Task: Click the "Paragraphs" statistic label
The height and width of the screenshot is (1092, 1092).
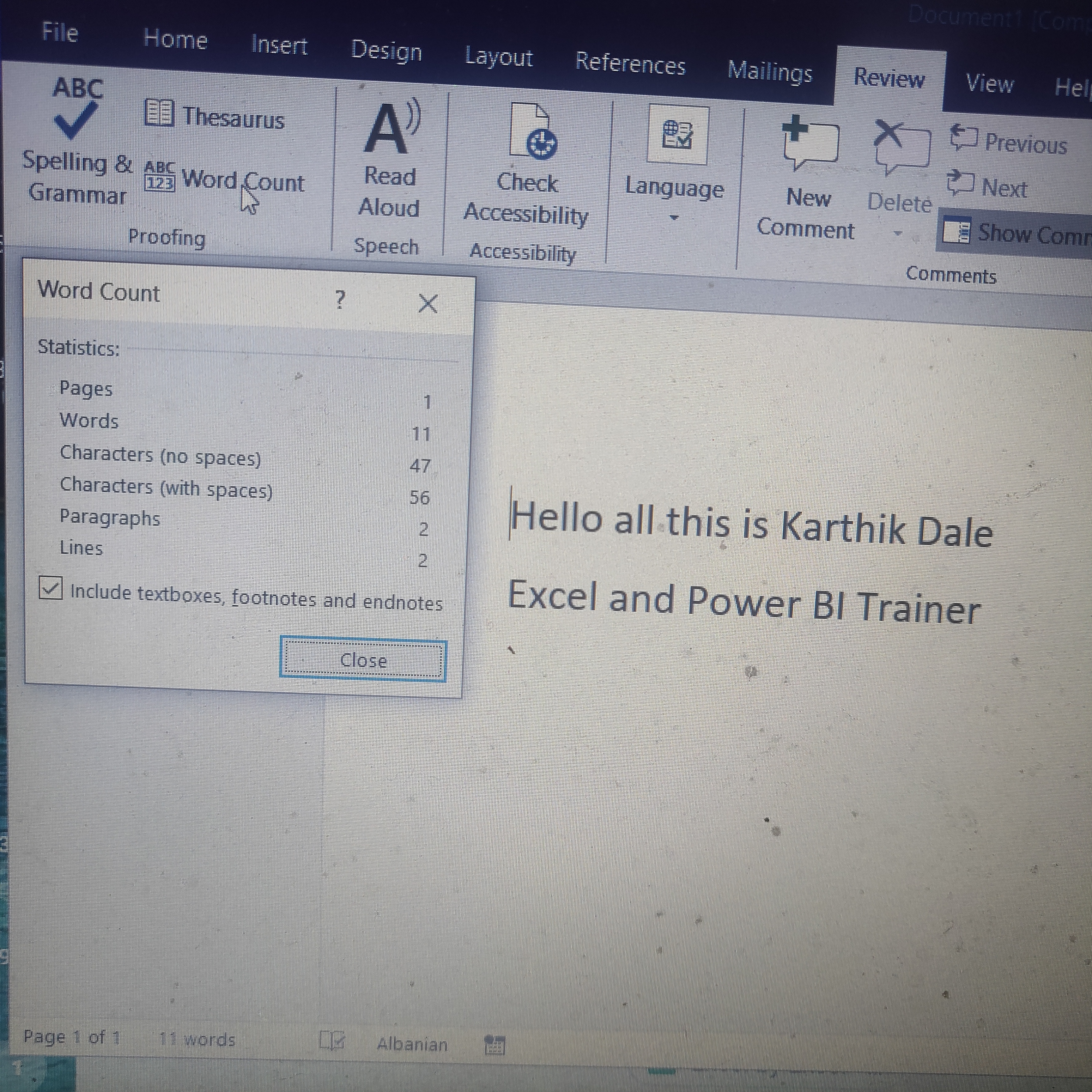Action: coord(110,518)
